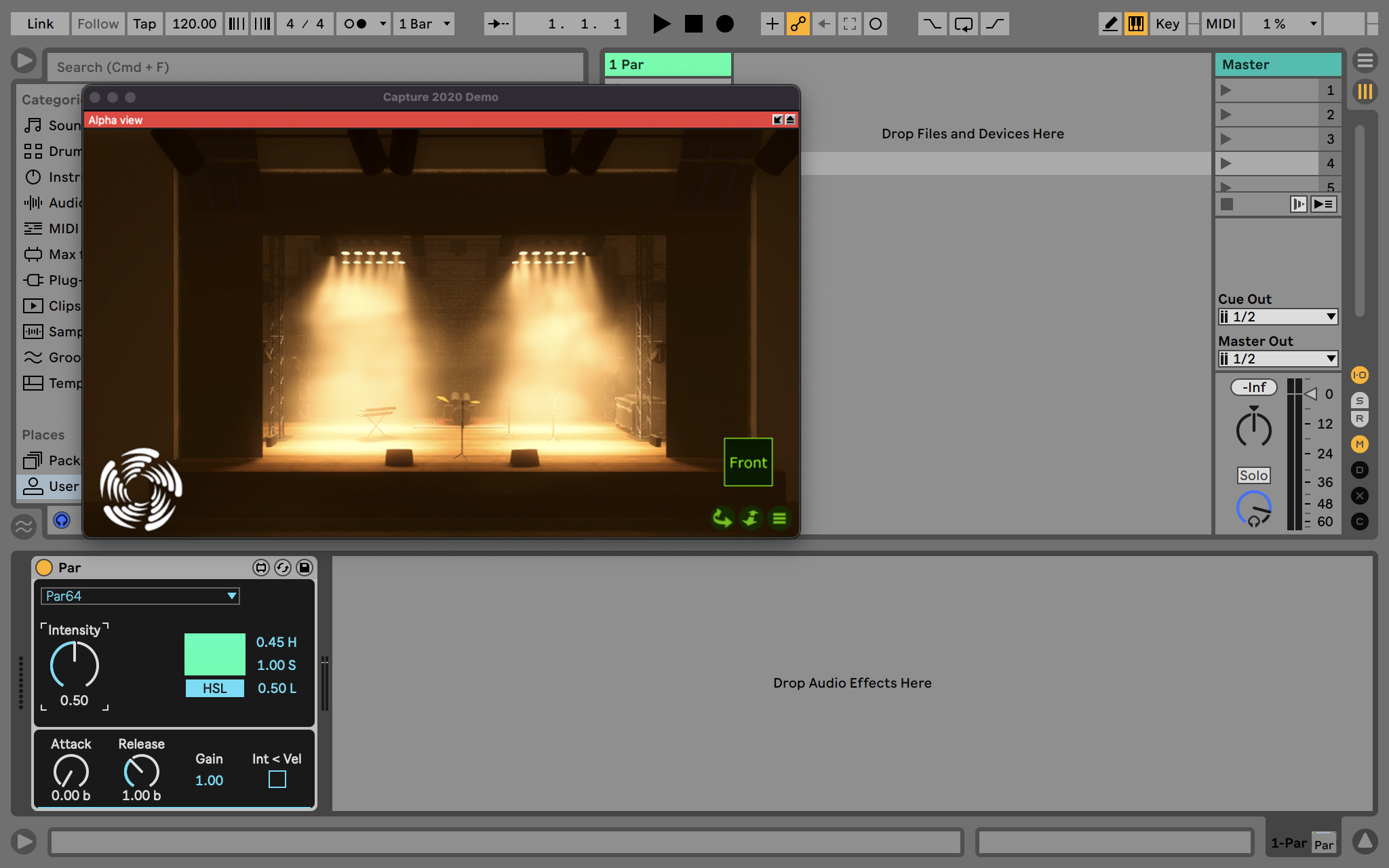1389x868 pixels.
Task: Click the Link button
Action: pyautogui.click(x=40, y=24)
